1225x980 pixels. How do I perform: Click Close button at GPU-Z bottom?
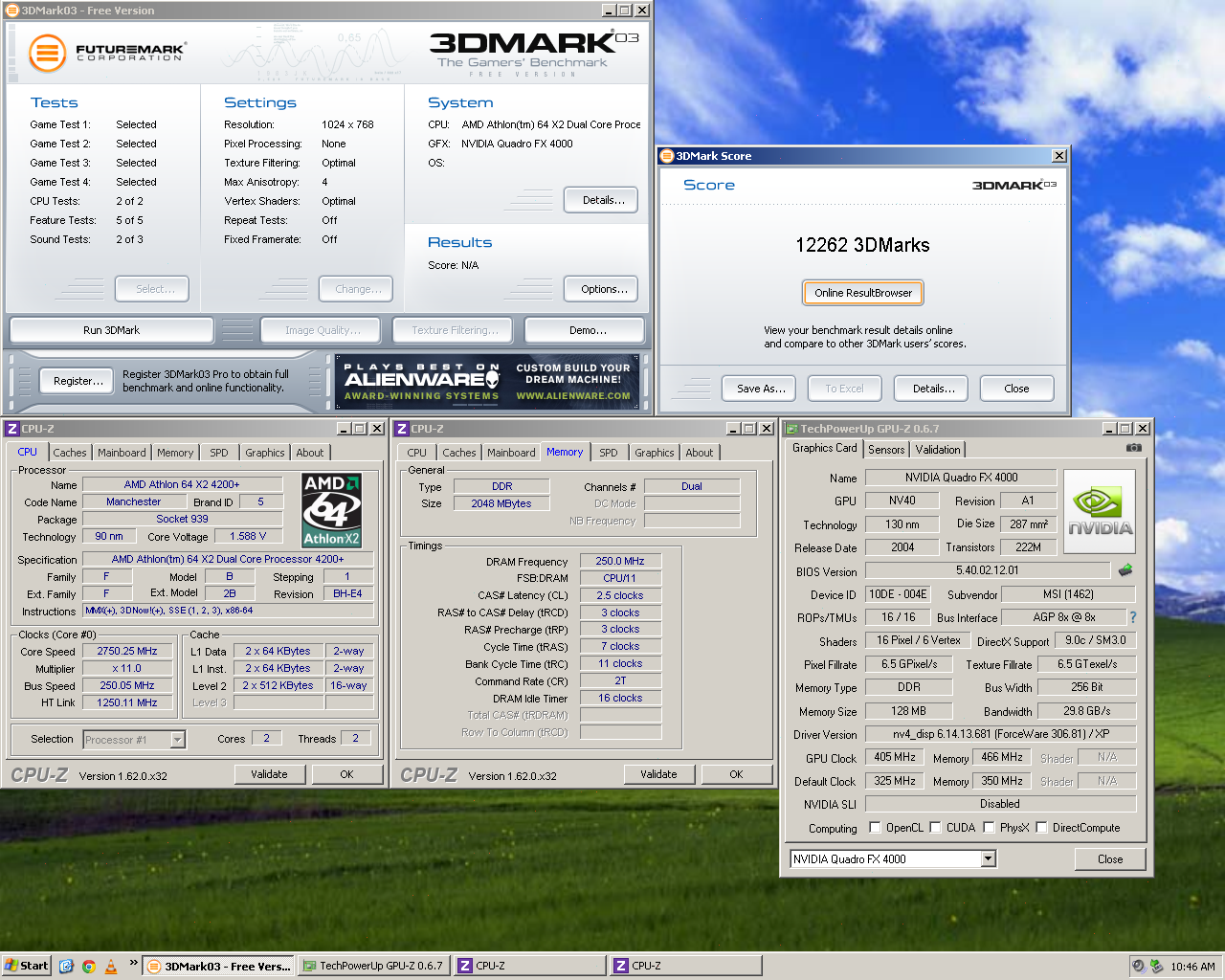pos(1110,859)
